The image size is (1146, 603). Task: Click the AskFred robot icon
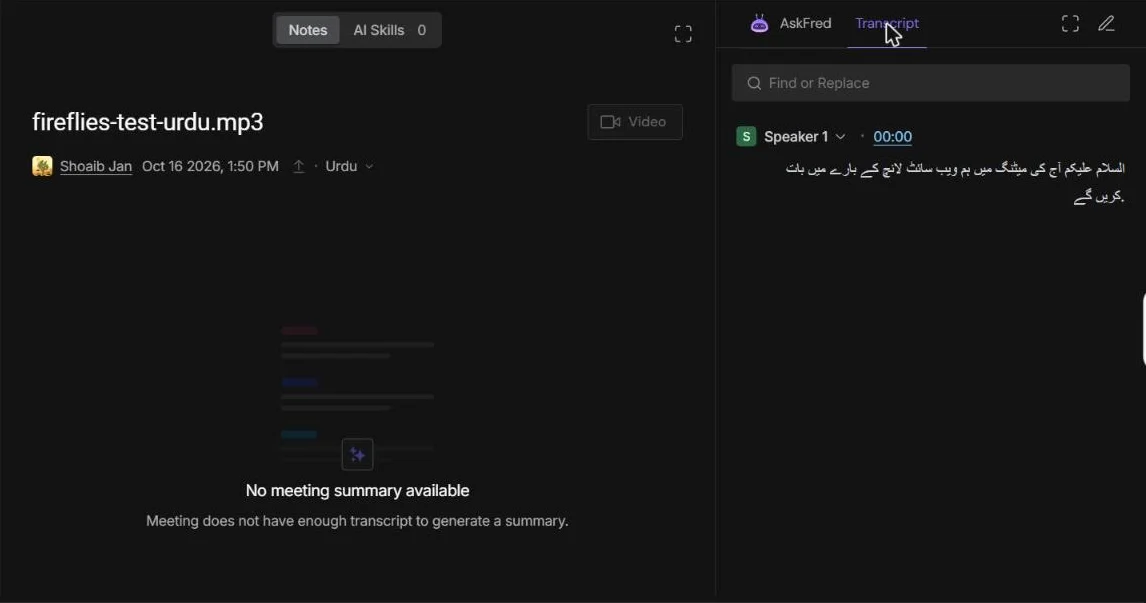click(759, 23)
